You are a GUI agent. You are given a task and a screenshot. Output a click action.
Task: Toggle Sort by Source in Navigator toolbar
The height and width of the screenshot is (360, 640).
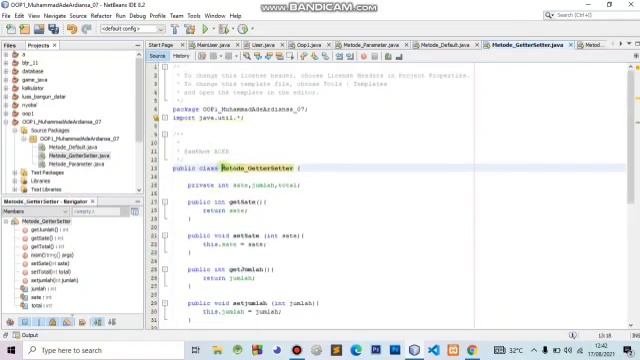point(112,322)
